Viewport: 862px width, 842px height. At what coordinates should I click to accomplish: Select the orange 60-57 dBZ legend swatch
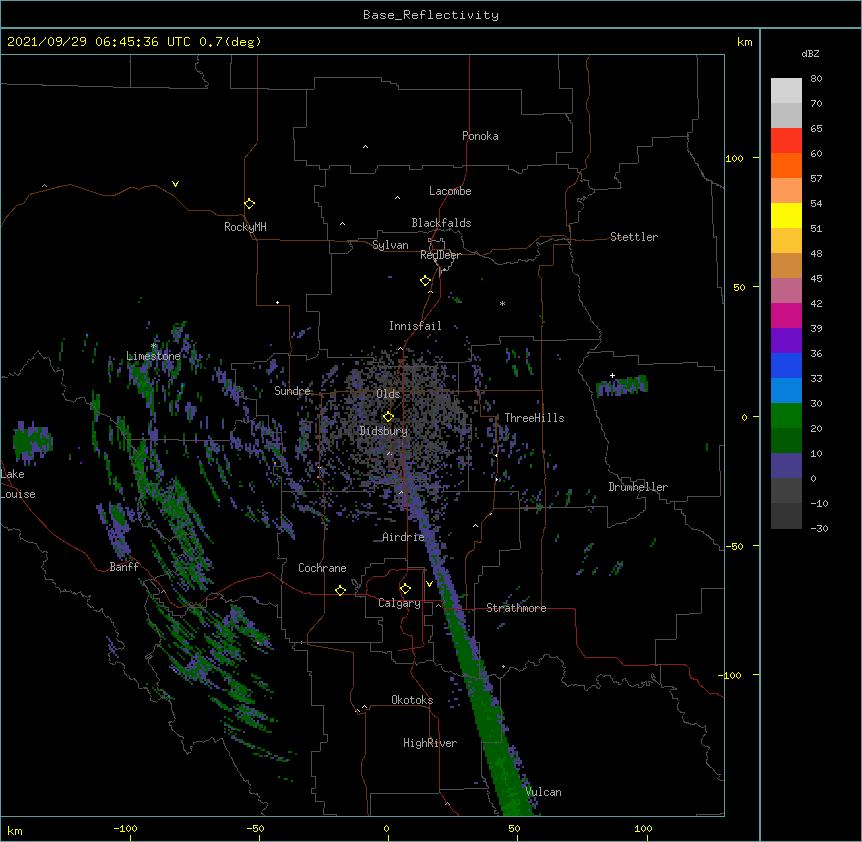click(x=786, y=165)
